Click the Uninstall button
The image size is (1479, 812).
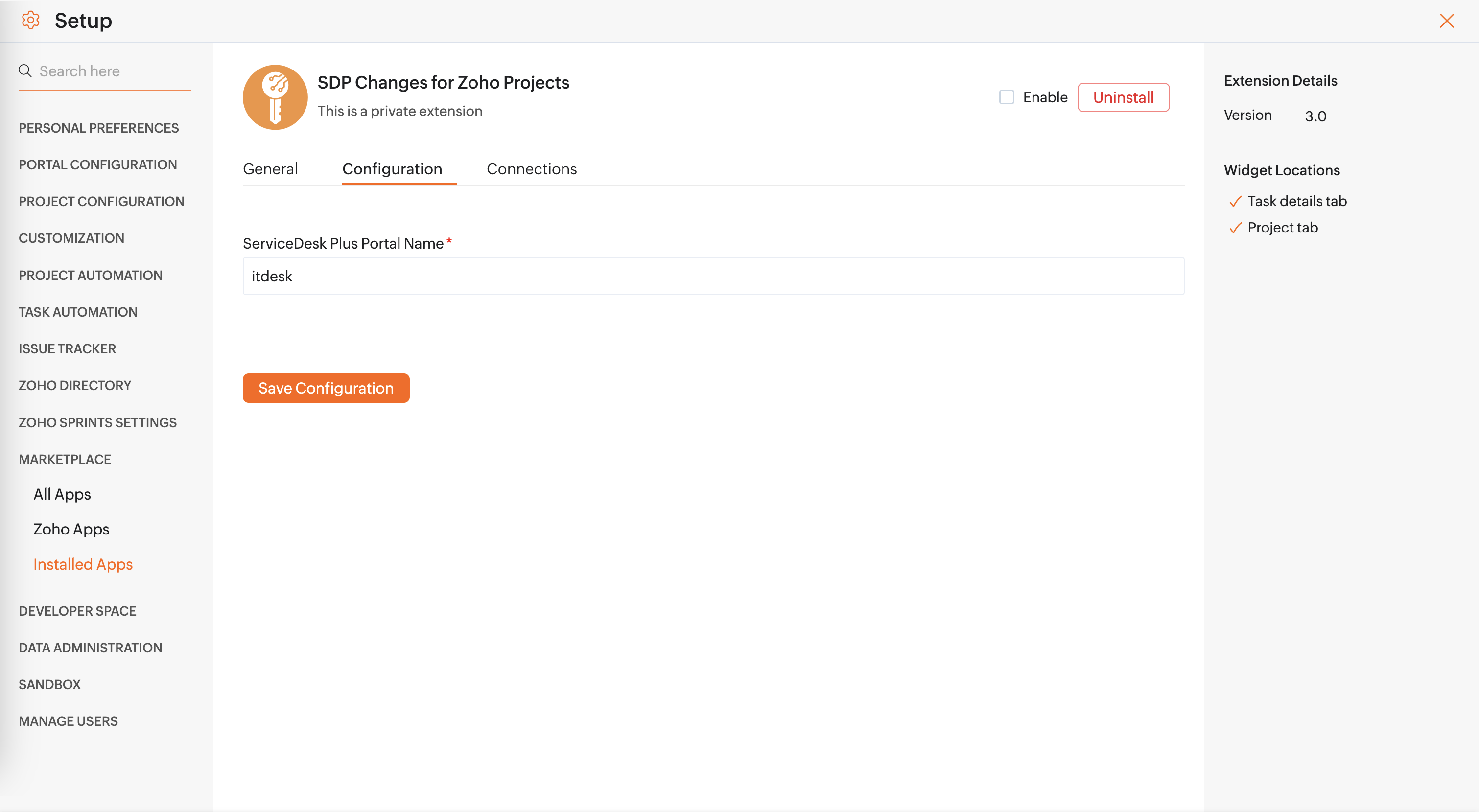click(1123, 97)
